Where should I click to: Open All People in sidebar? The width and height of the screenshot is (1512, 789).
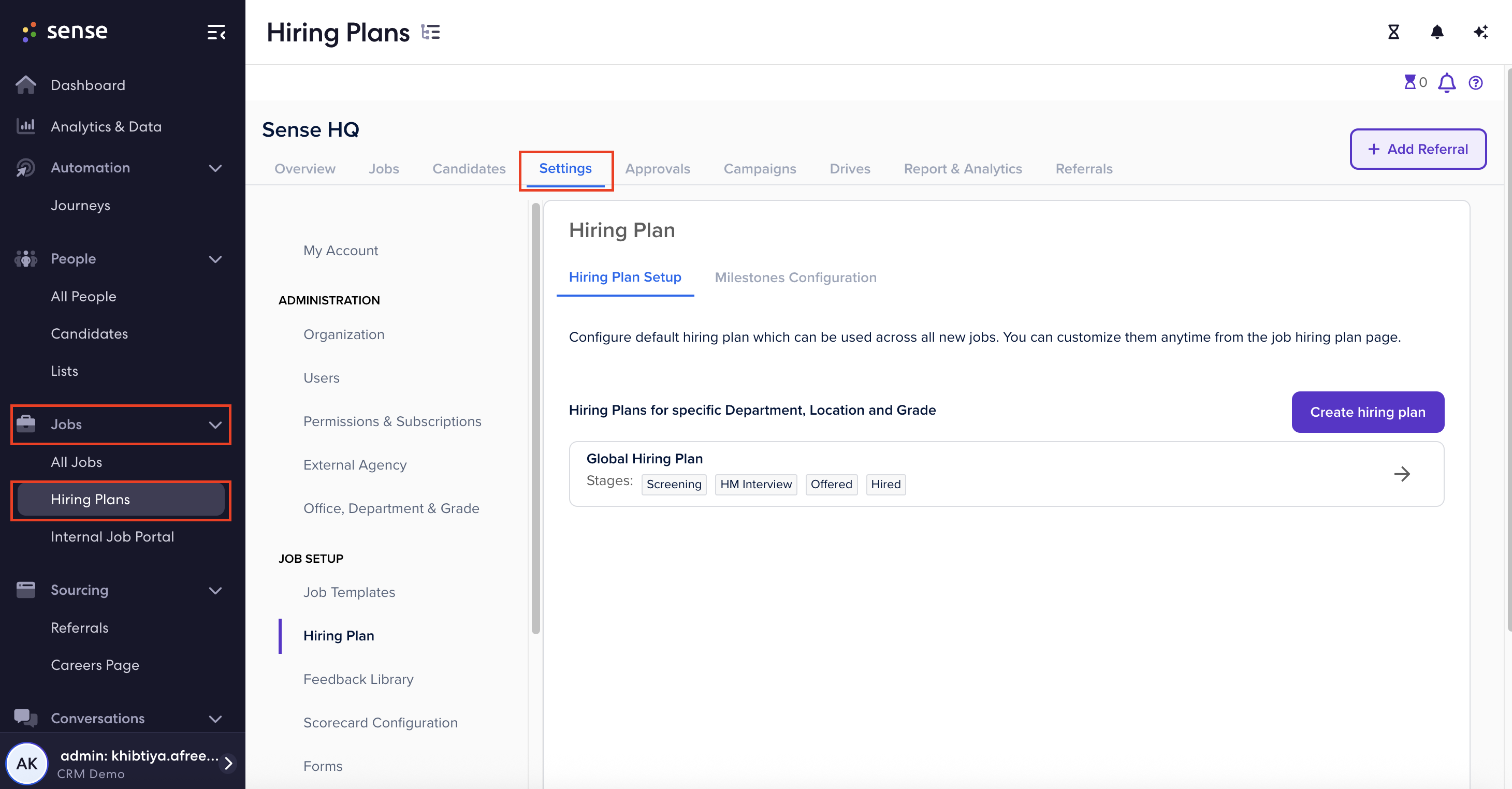pos(83,297)
